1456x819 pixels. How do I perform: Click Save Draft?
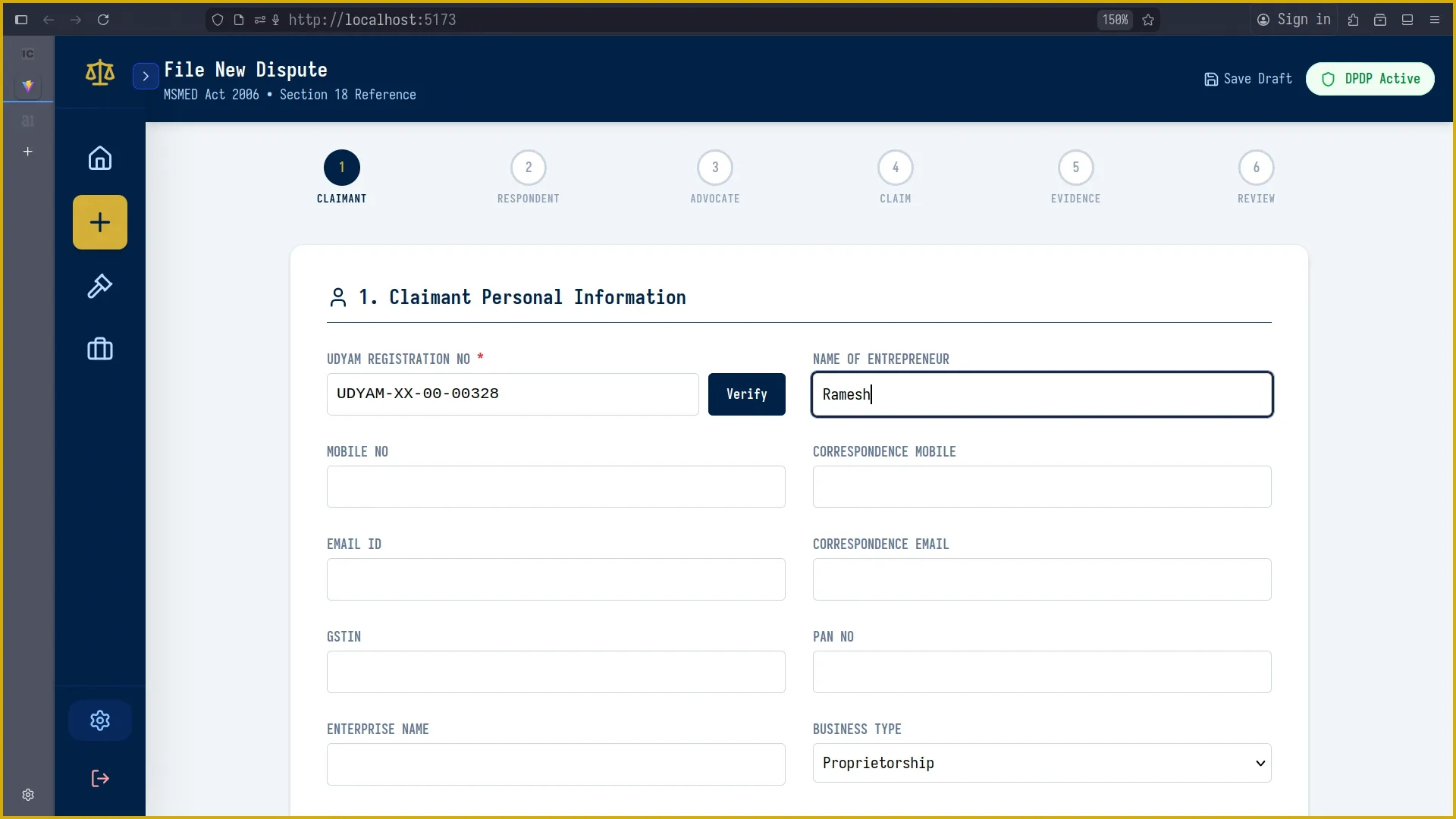[x=1247, y=78]
